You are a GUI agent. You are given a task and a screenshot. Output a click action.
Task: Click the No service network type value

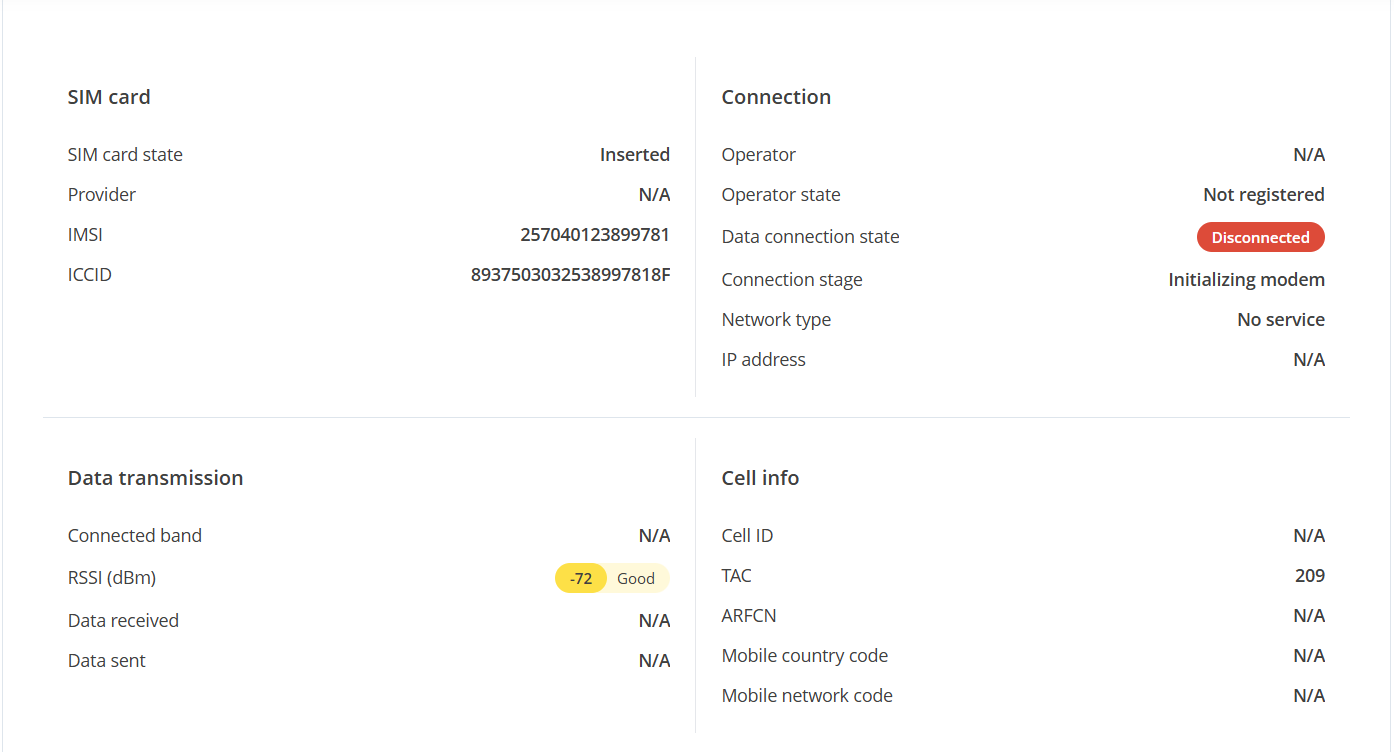[1280, 320]
